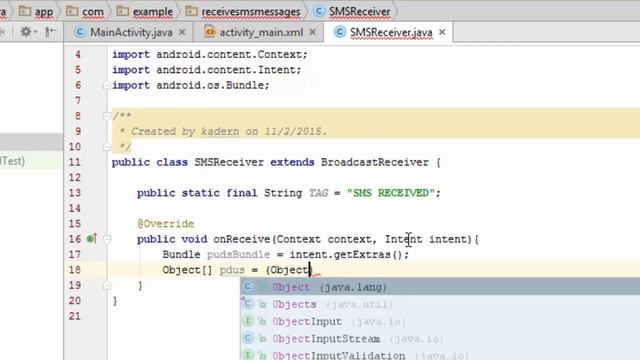Collapse the import block fold marker
640x360 pixels.
[107, 86]
